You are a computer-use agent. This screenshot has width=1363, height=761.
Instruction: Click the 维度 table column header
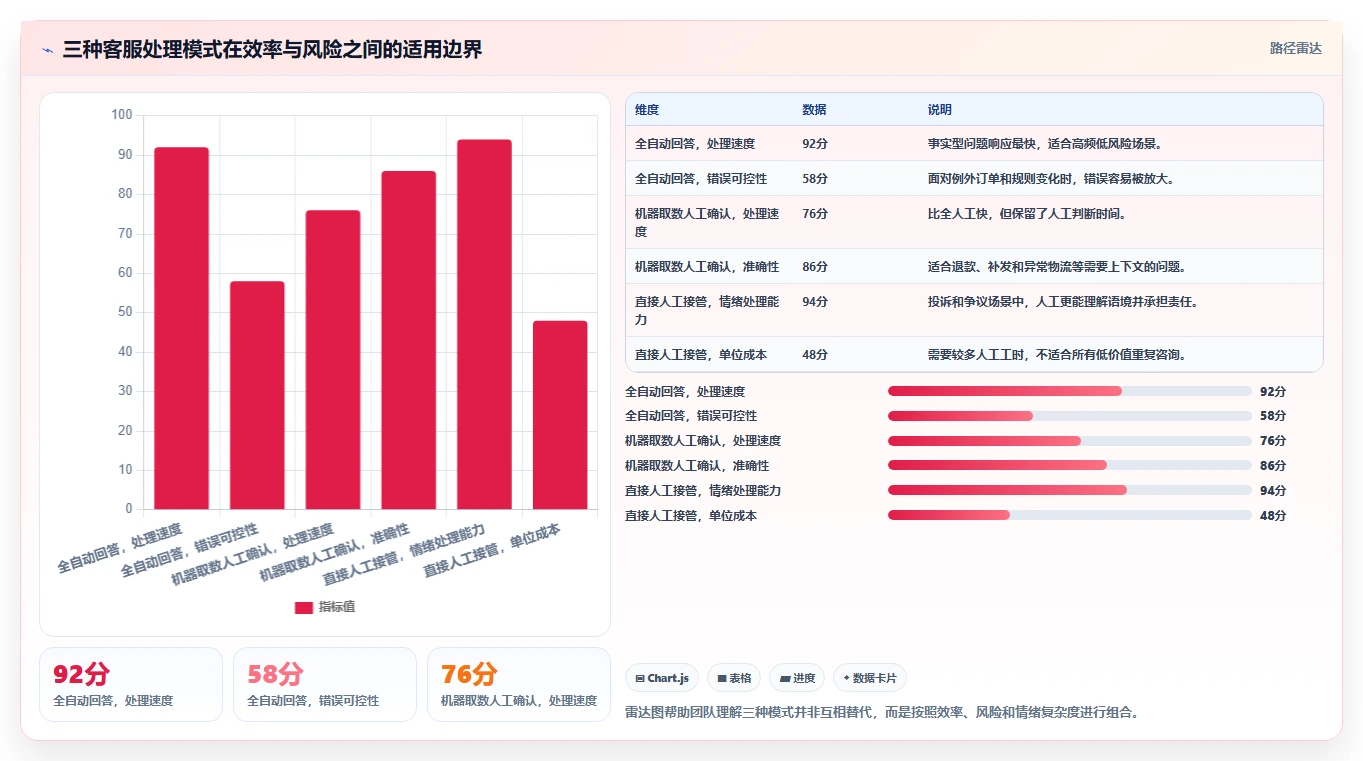tap(647, 110)
